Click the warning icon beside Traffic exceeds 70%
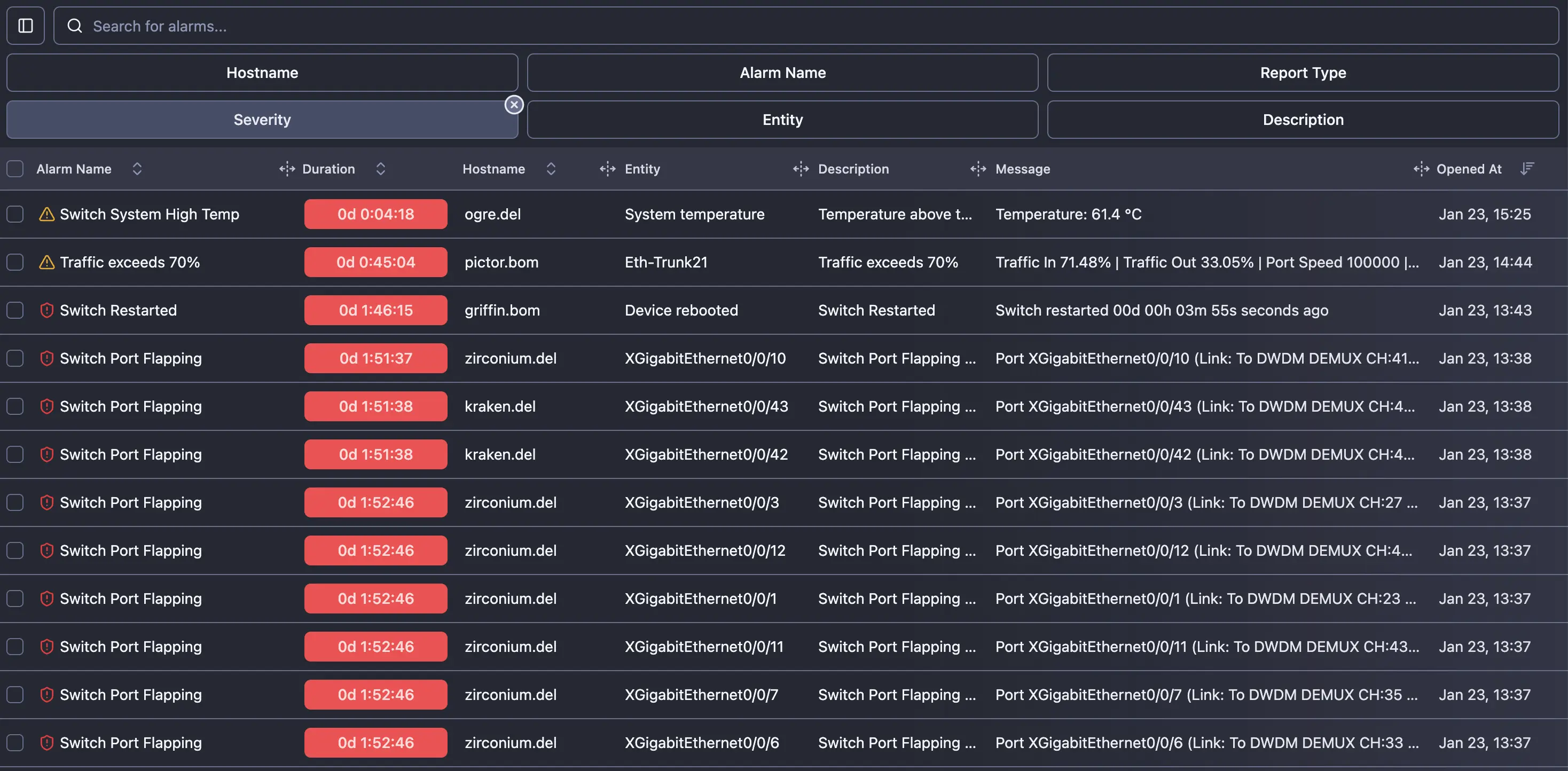1568x771 pixels. click(x=46, y=262)
